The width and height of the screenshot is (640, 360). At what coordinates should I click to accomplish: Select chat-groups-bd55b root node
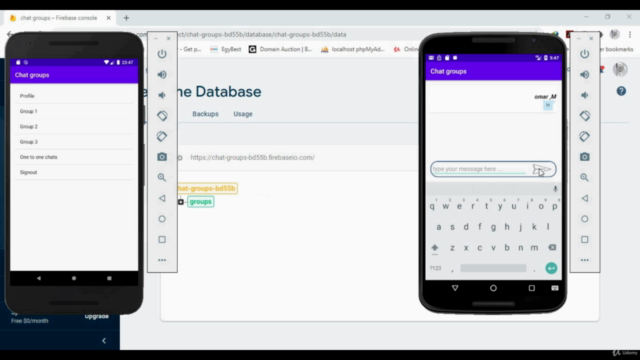pyautogui.click(x=207, y=188)
